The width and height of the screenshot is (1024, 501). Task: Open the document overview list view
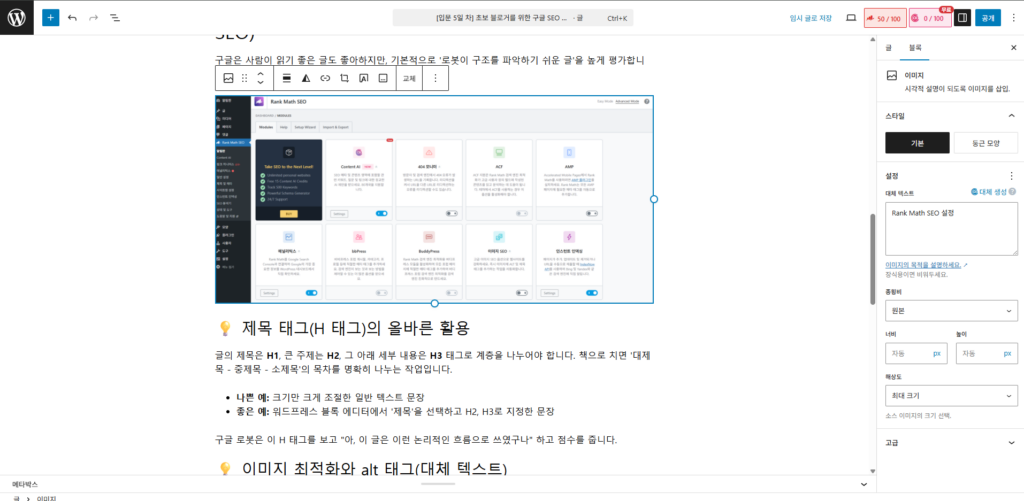coord(115,18)
